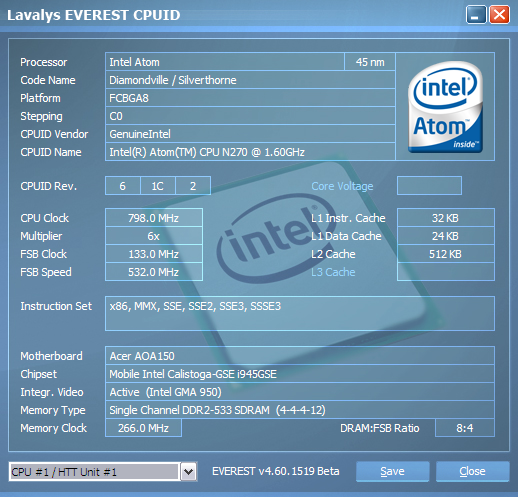This screenshot has width=518, height=497.
Task: Click the CPUID Name N270 field
Action: click(x=250, y=152)
